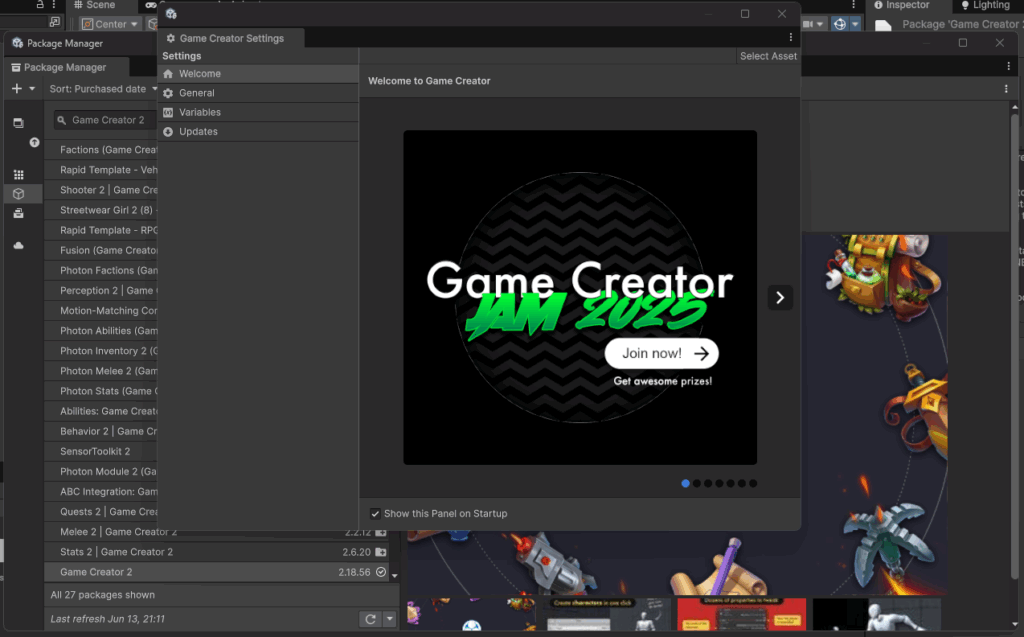Open the Sort: Purchased date dropdown
This screenshot has height=637, width=1024.
pyautogui.click(x=103, y=89)
